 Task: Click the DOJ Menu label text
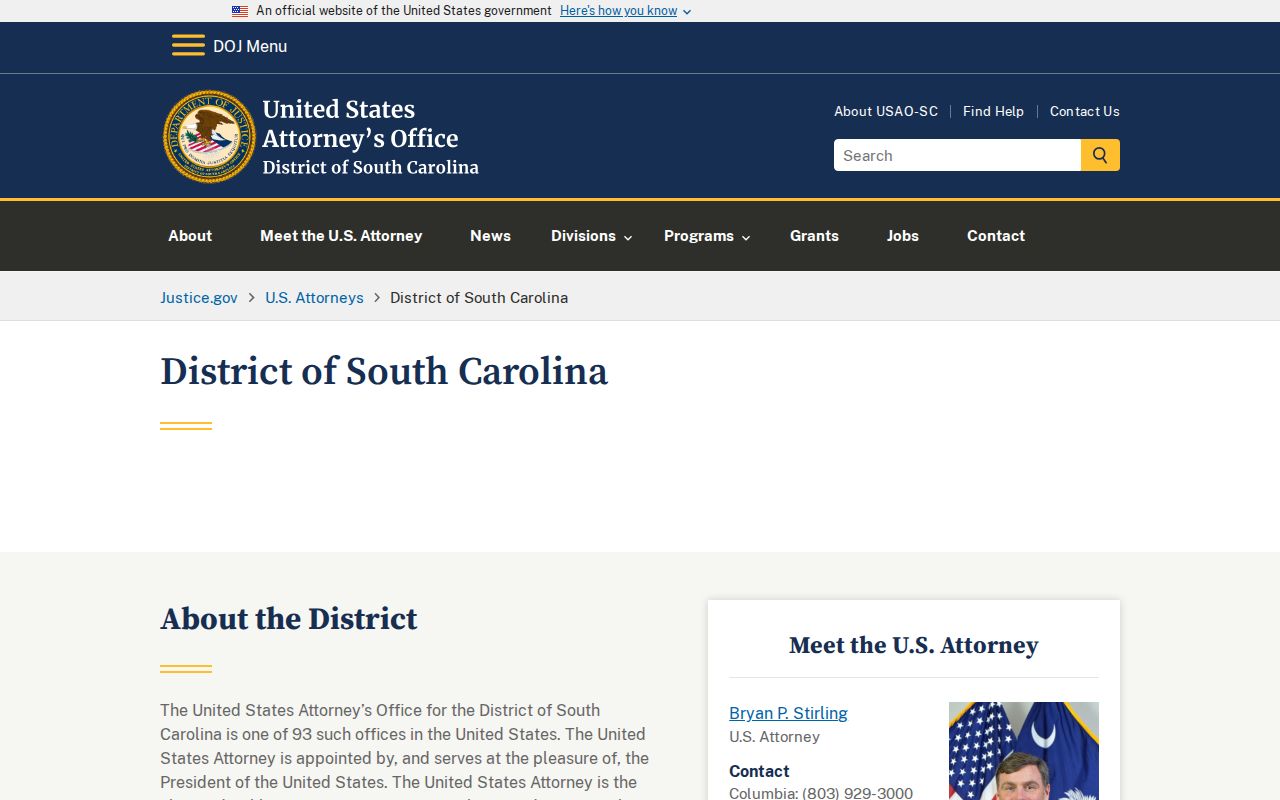(250, 46)
